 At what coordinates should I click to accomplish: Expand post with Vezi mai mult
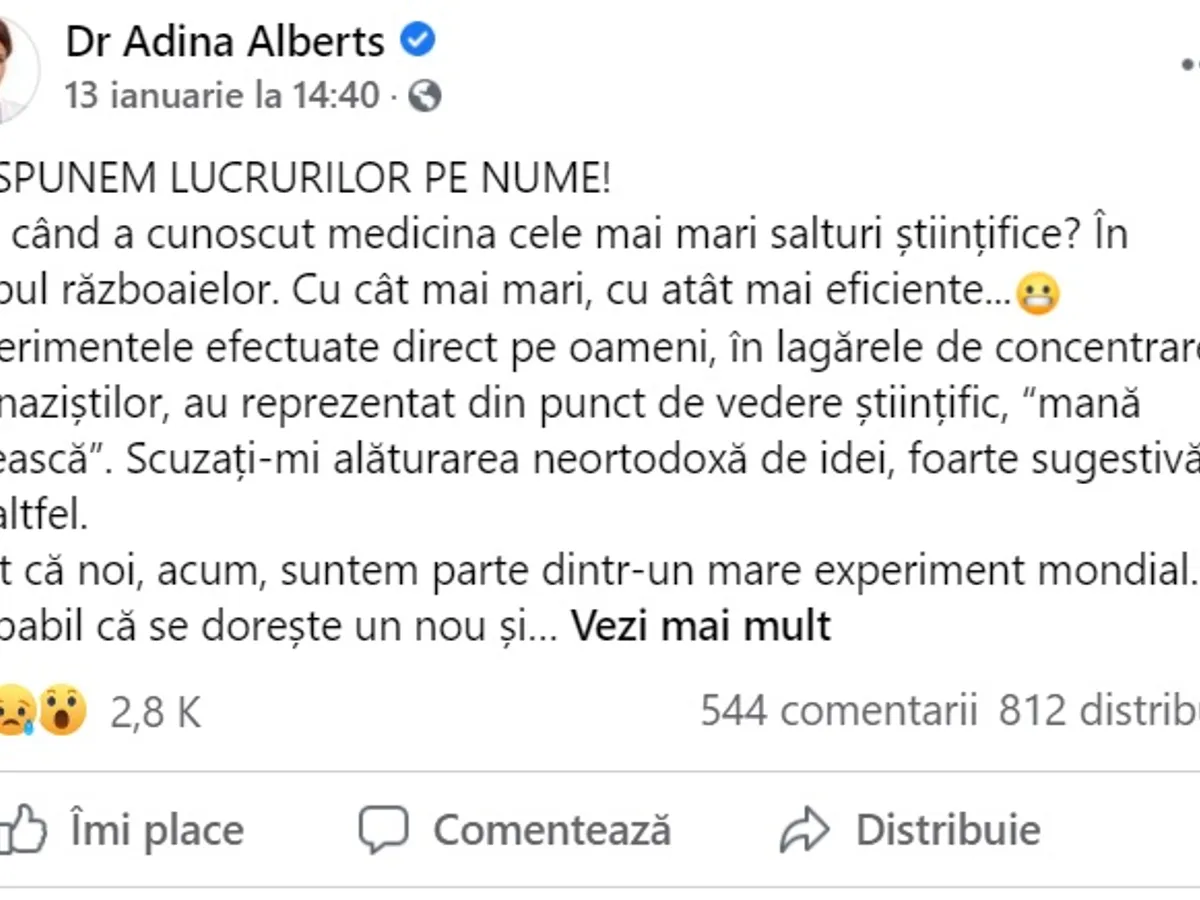702,626
